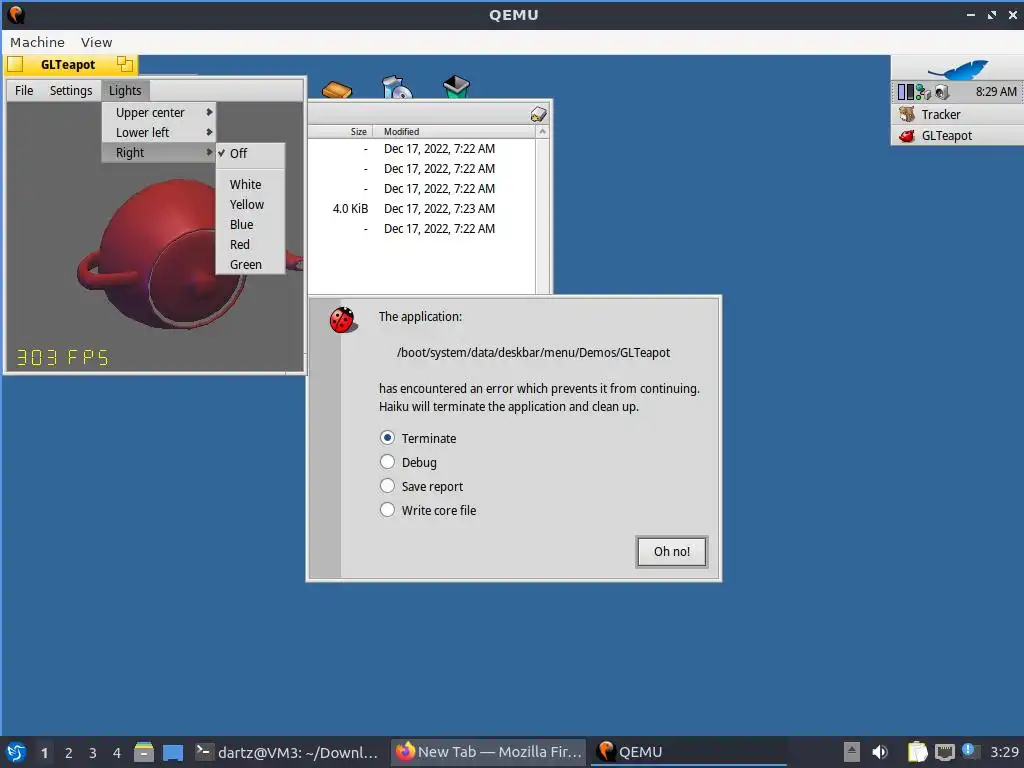Click the orange disk volume desktop icon
The image size is (1024, 768).
coord(337,89)
